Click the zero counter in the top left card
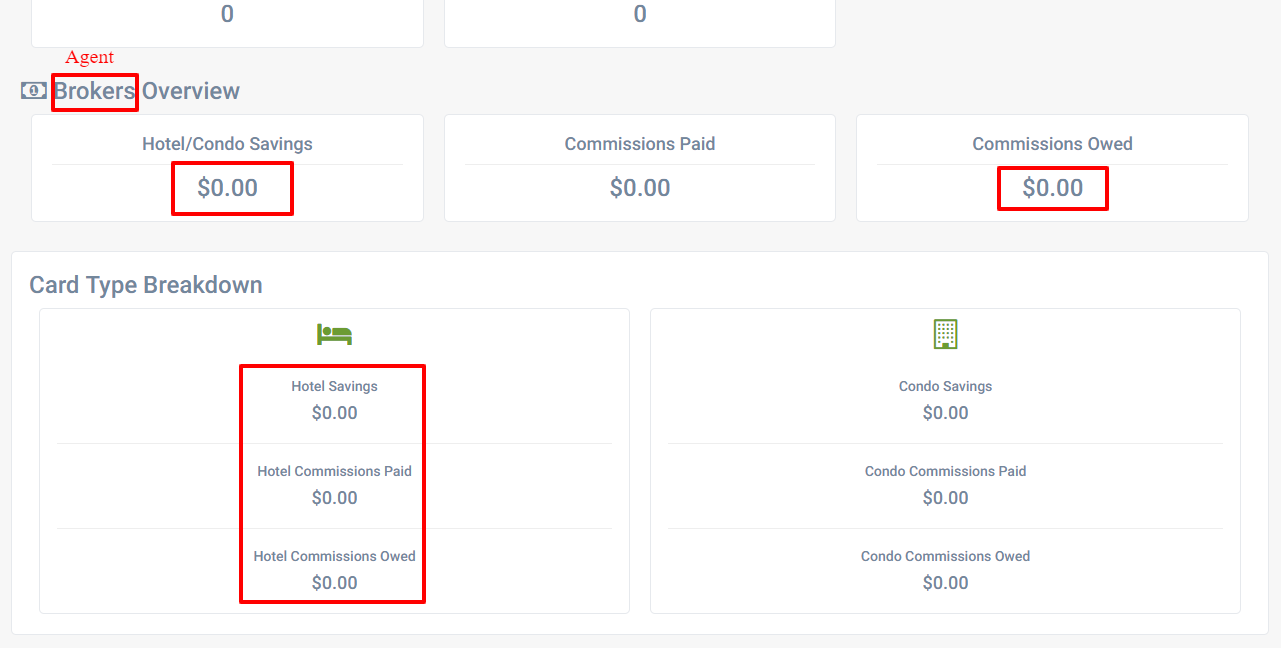1281x648 pixels. [227, 14]
